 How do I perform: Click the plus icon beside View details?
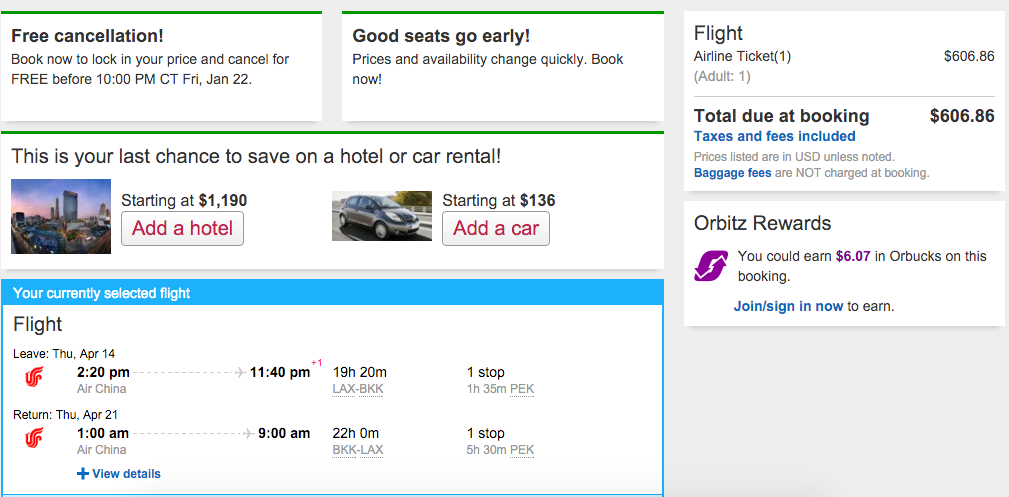pos(82,474)
